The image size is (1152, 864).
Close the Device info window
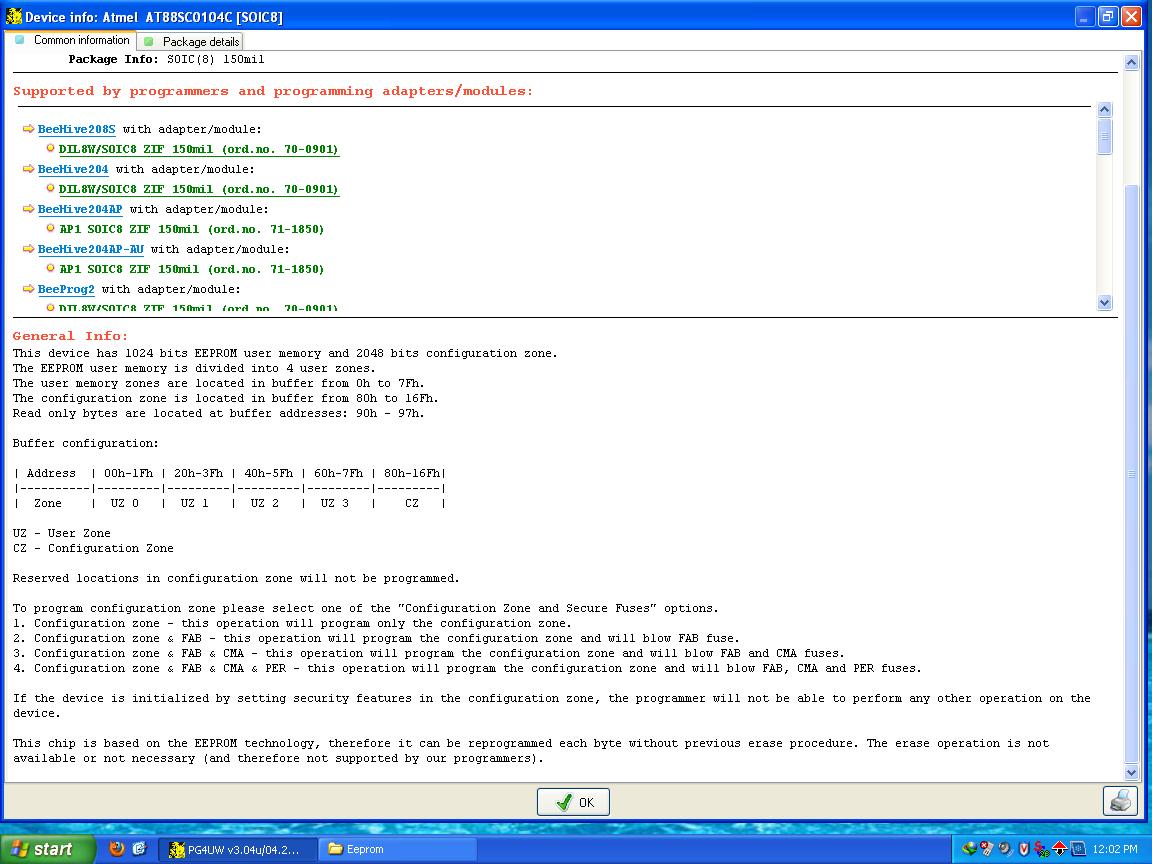click(1131, 16)
